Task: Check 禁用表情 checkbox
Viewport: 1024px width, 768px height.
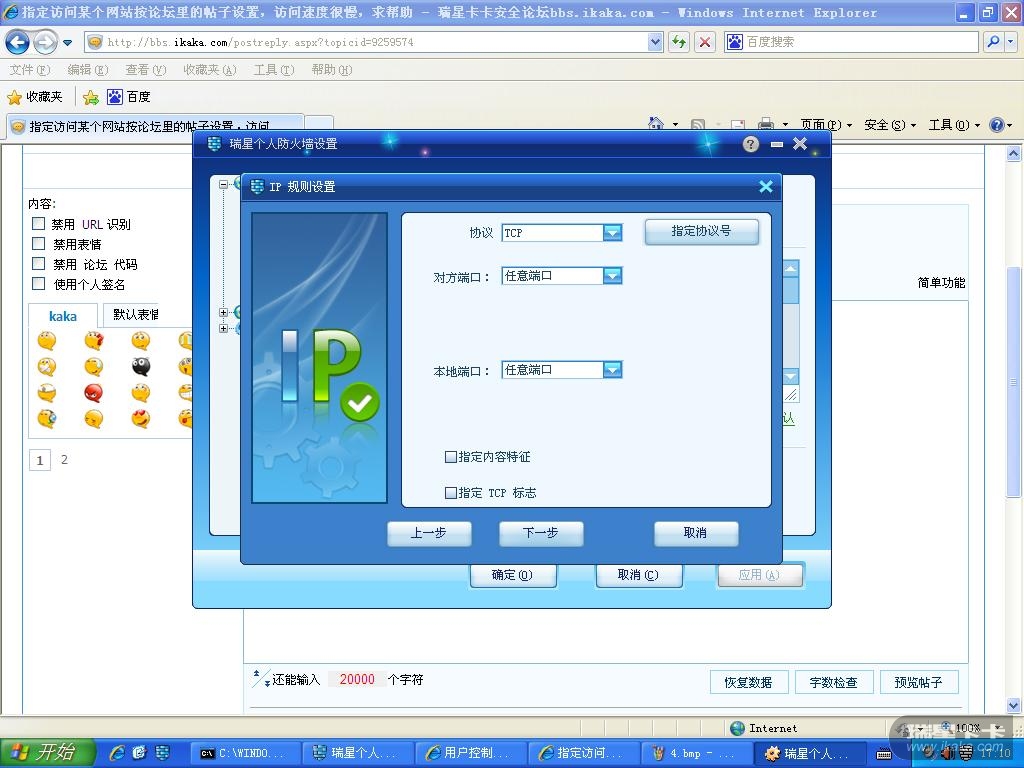Action: click(x=39, y=244)
